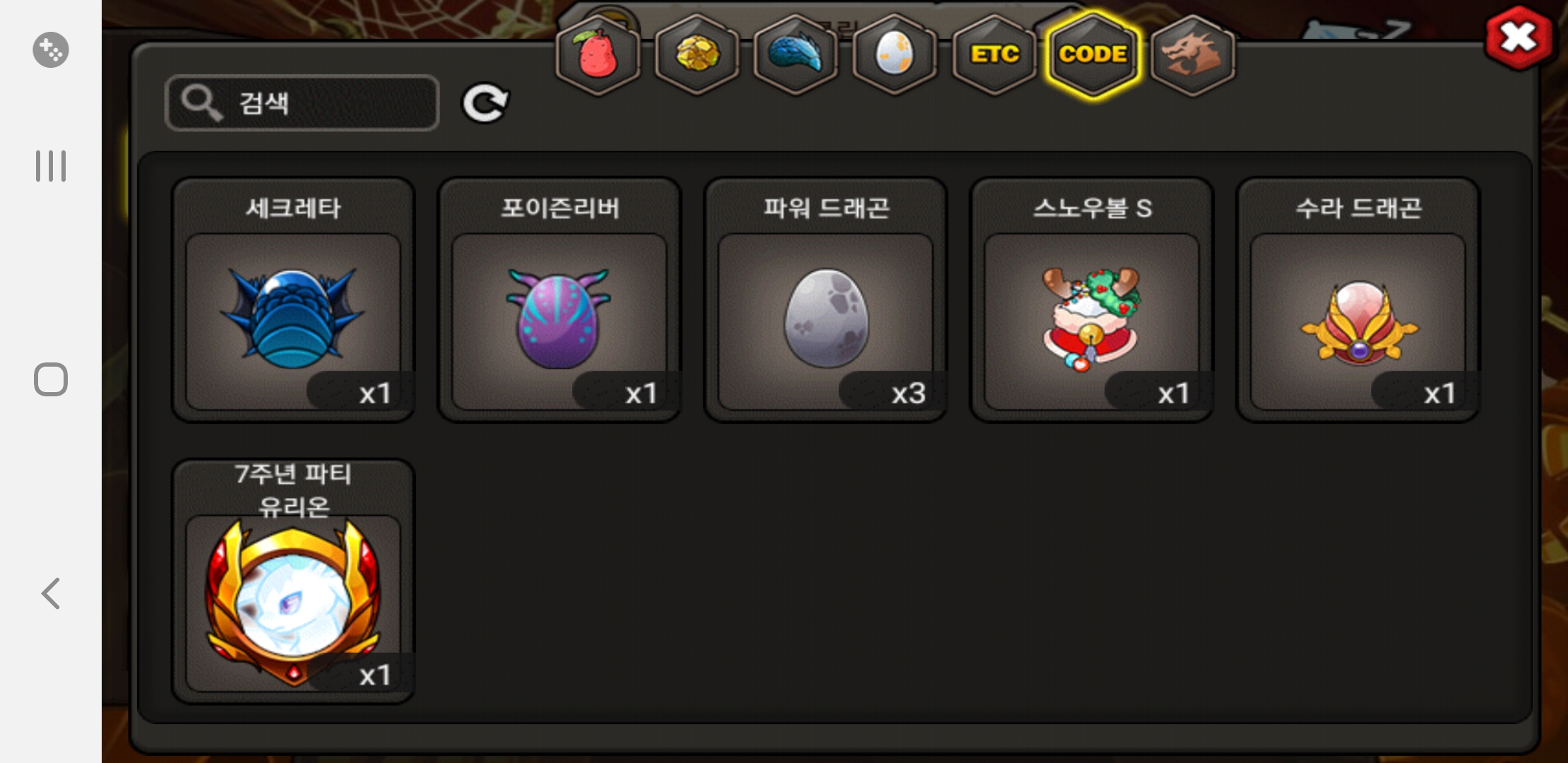Tap the Android back arrow

point(51,593)
